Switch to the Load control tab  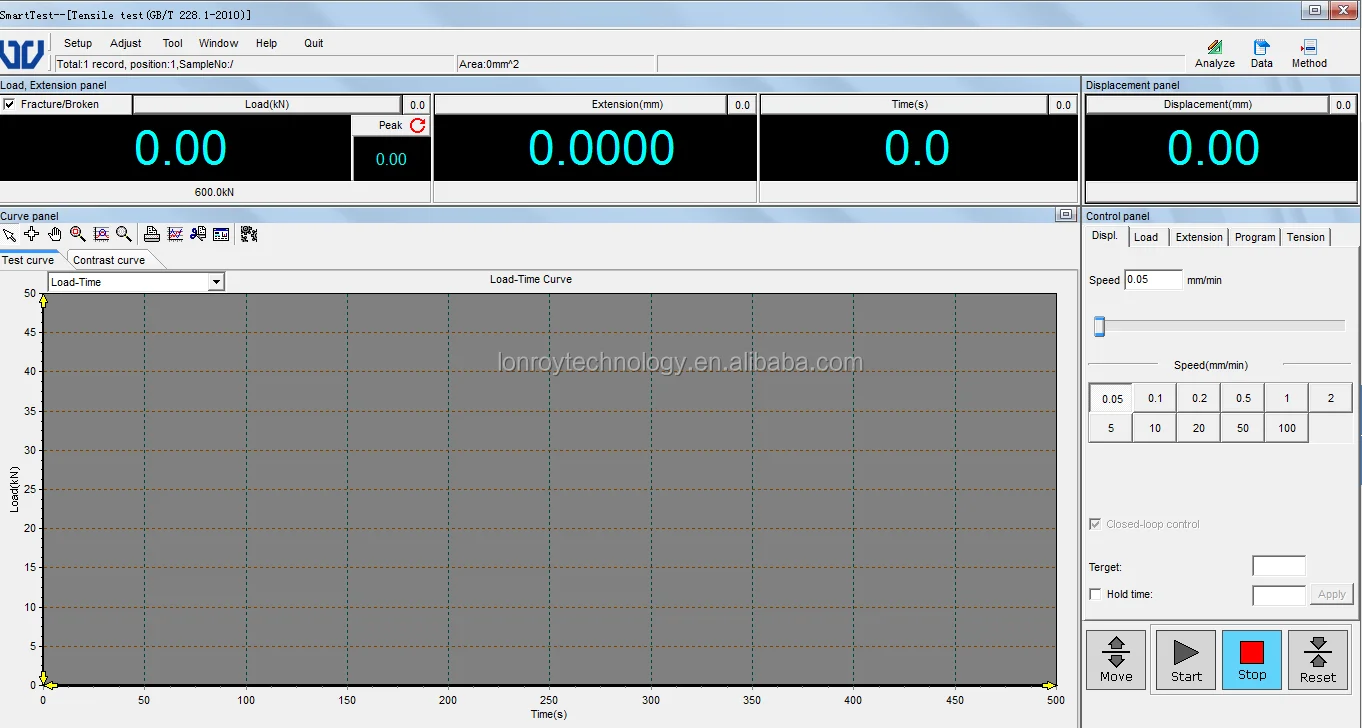[1146, 236]
